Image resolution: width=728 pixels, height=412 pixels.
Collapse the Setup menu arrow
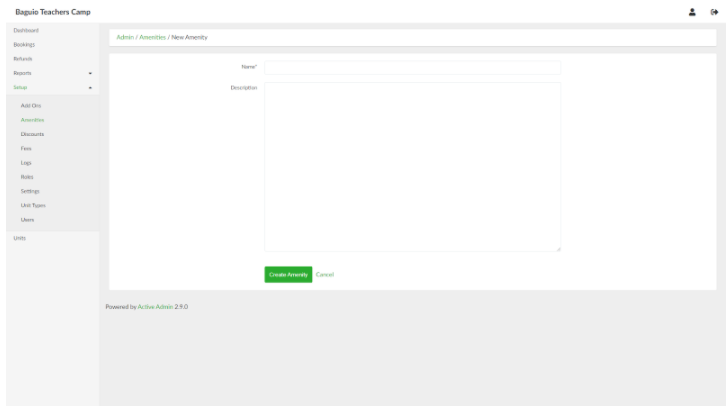point(90,88)
